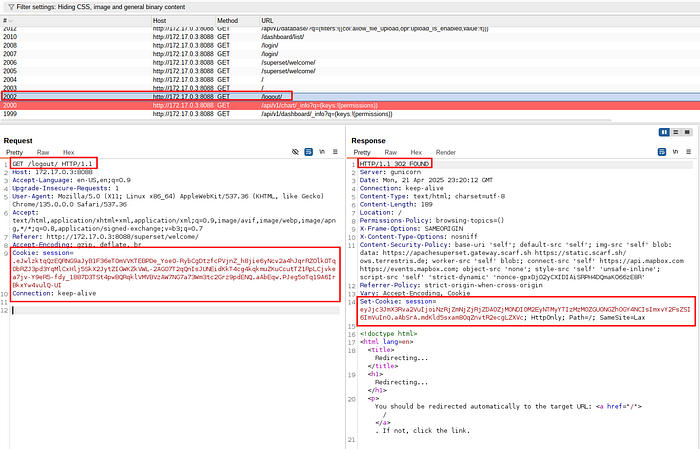
Task: Click the Referer header in request
Action: point(105,237)
